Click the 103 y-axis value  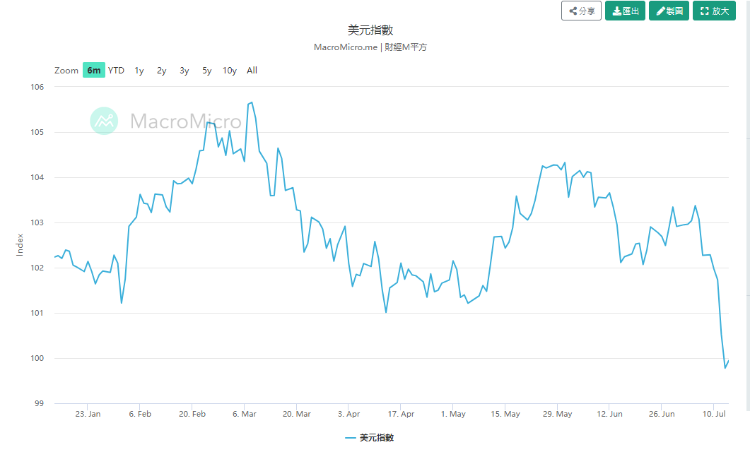[37, 222]
